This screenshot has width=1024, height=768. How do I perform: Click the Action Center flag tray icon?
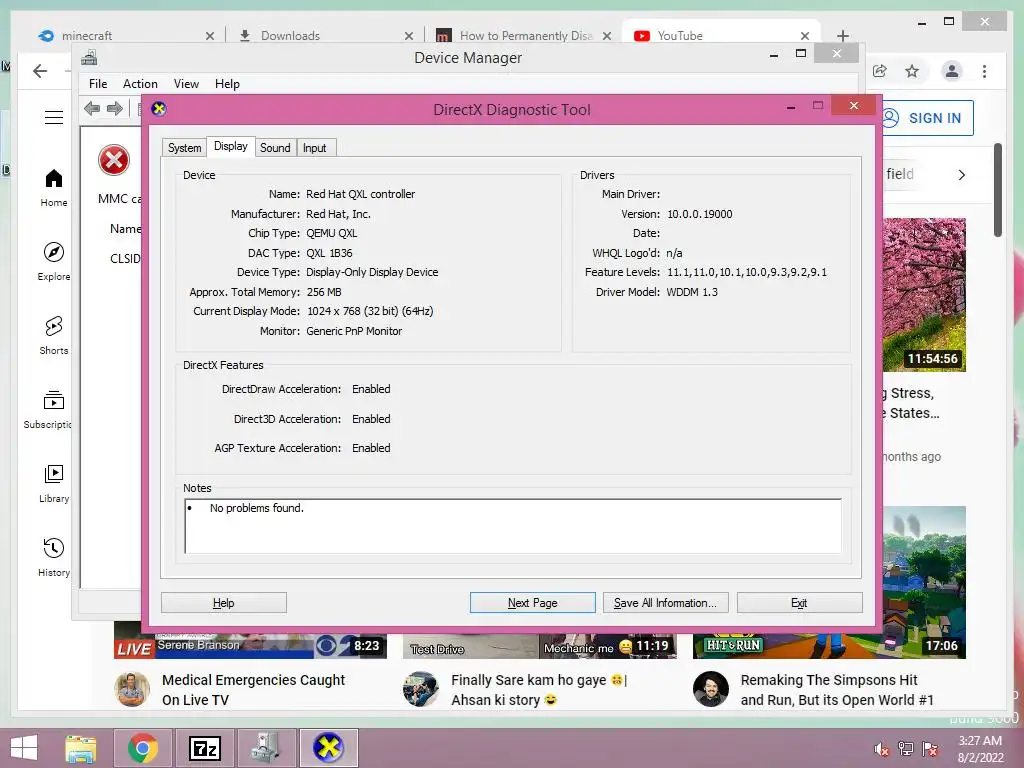930,749
